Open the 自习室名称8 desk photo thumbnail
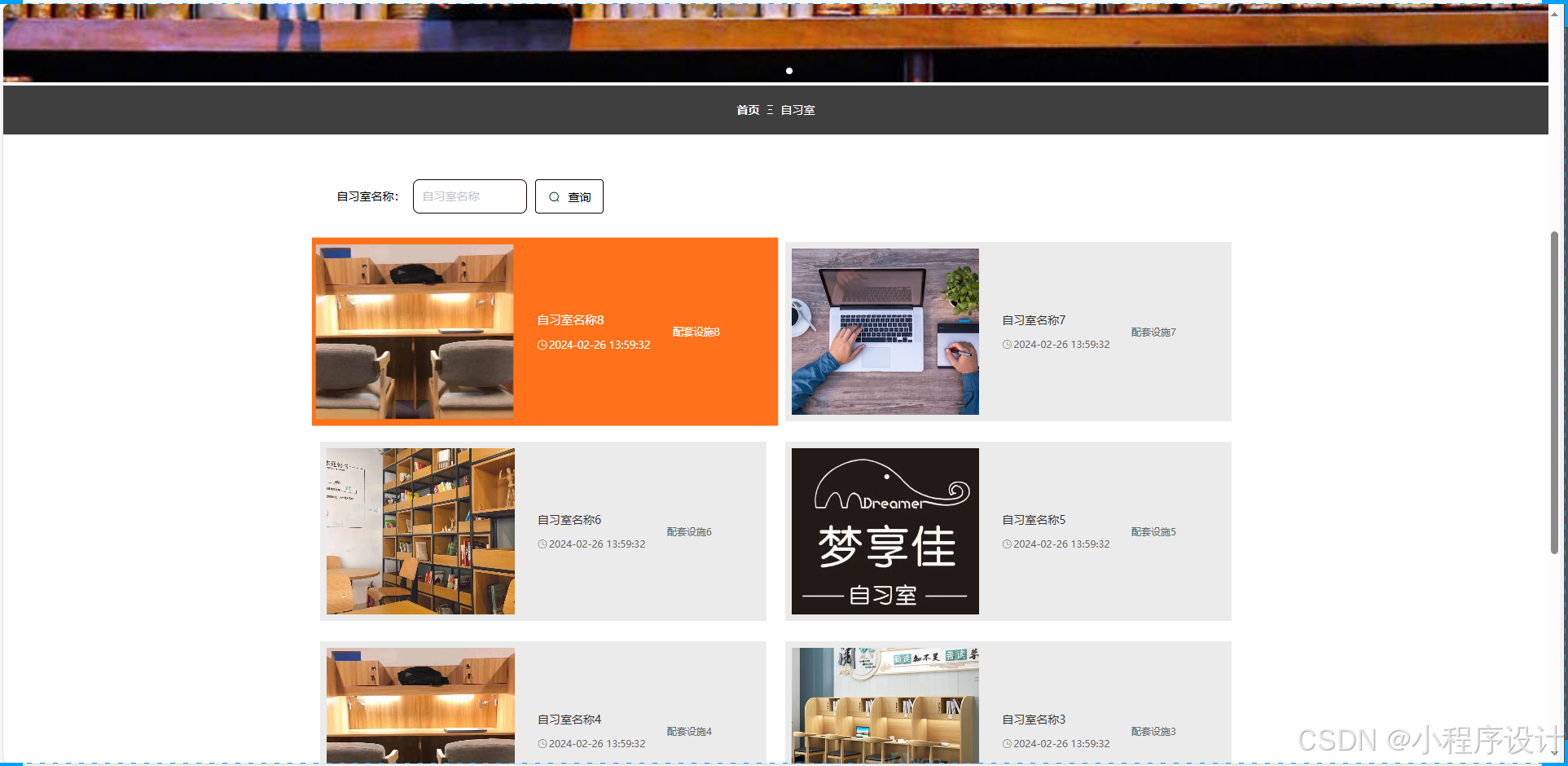Image resolution: width=1568 pixels, height=766 pixels. (x=415, y=332)
